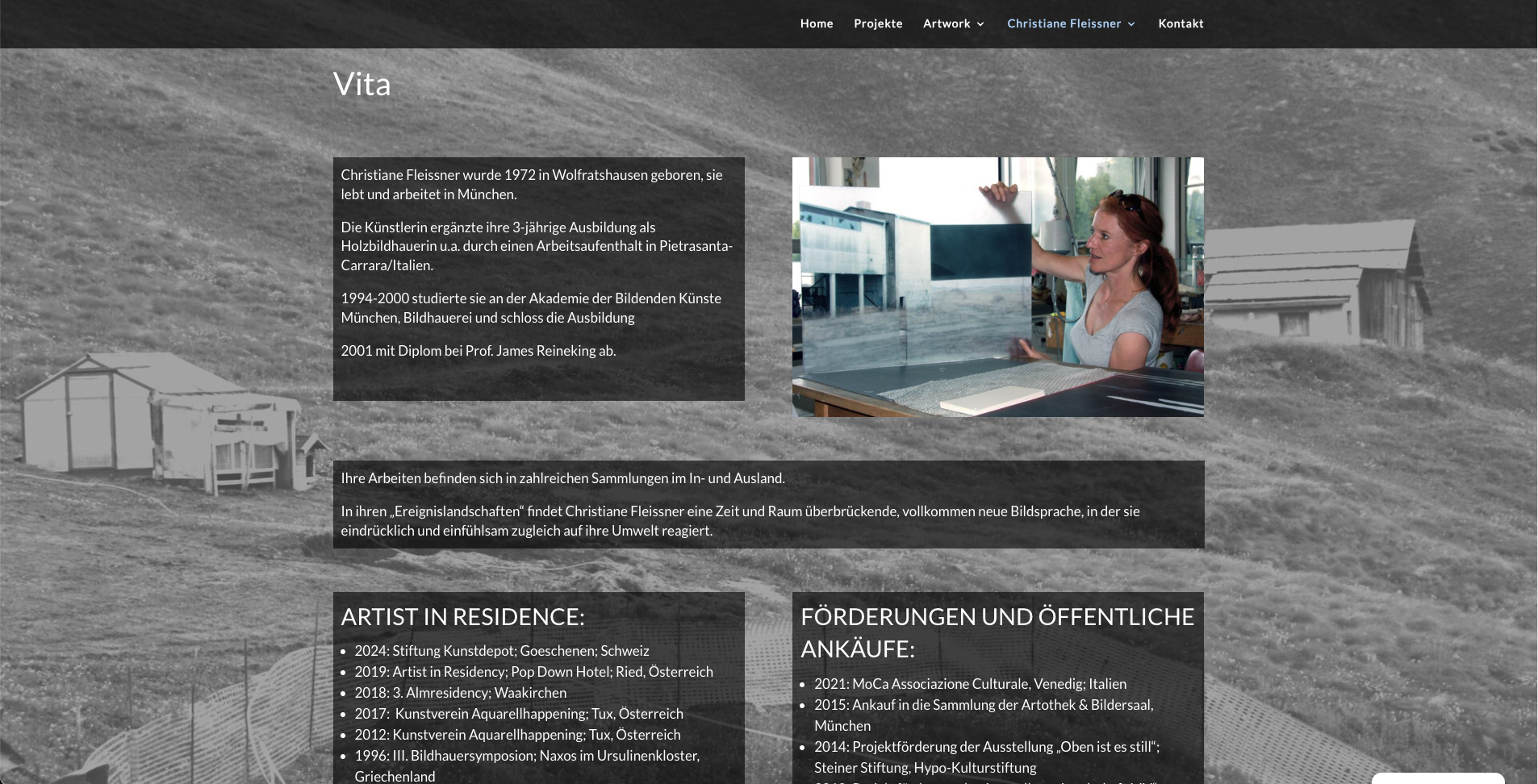Click the ARTIST IN RESIDENCE heading

coord(462,616)
